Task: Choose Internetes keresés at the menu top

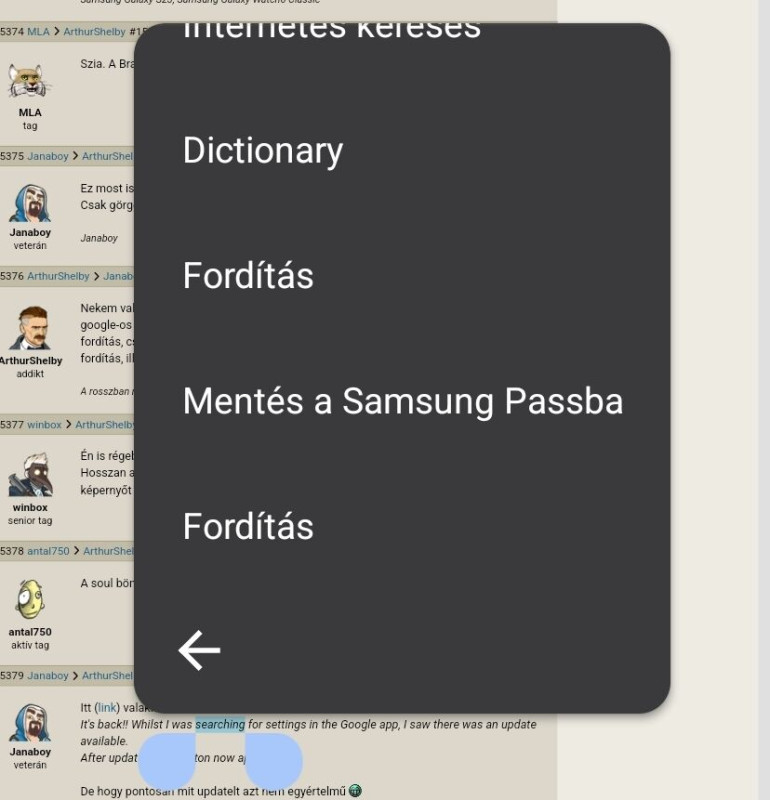Action: pos(332,31)
